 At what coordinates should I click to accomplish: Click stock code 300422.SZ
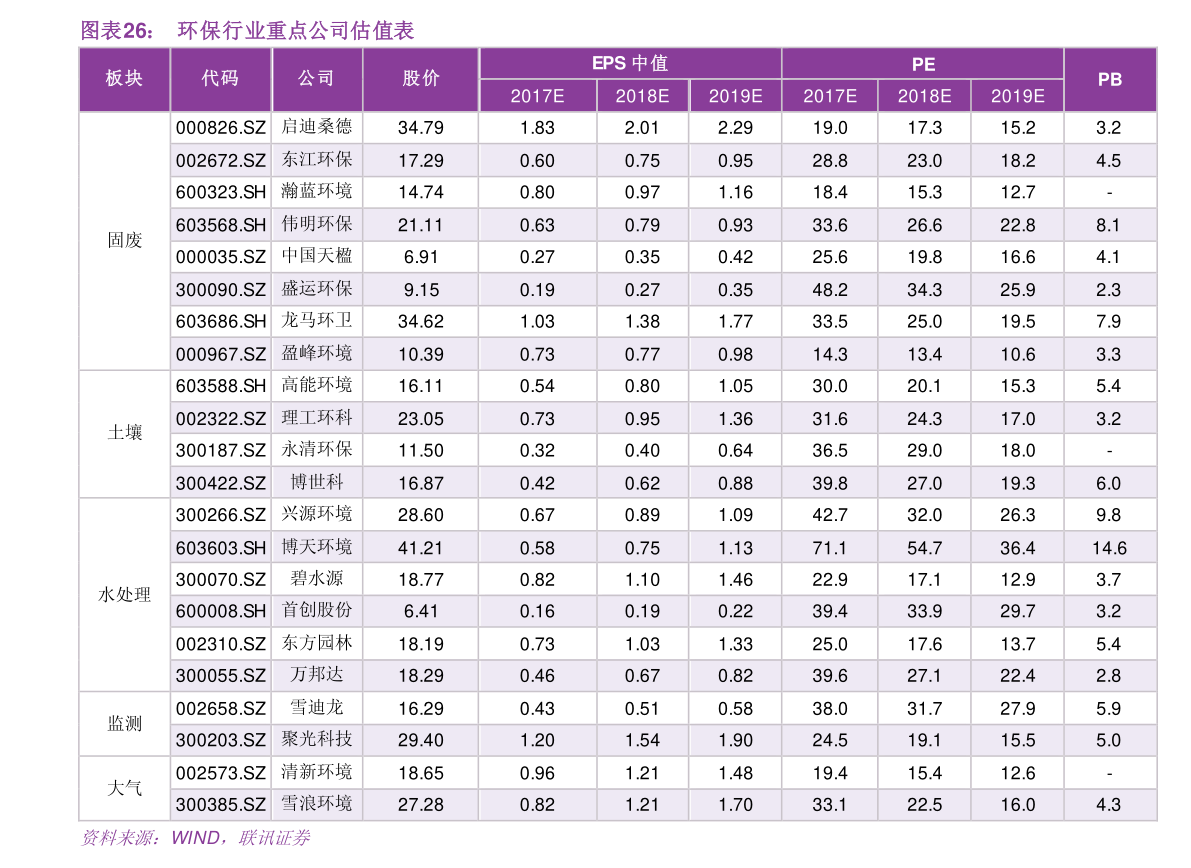pyautogui.click(x=221, y=484)
